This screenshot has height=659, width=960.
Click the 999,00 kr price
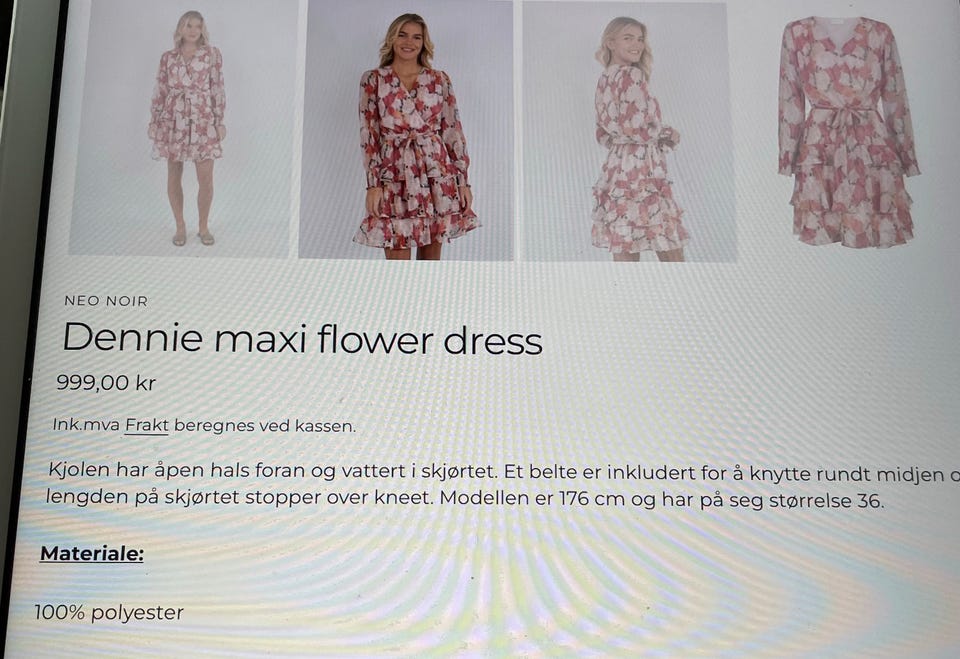pos(106,383)
